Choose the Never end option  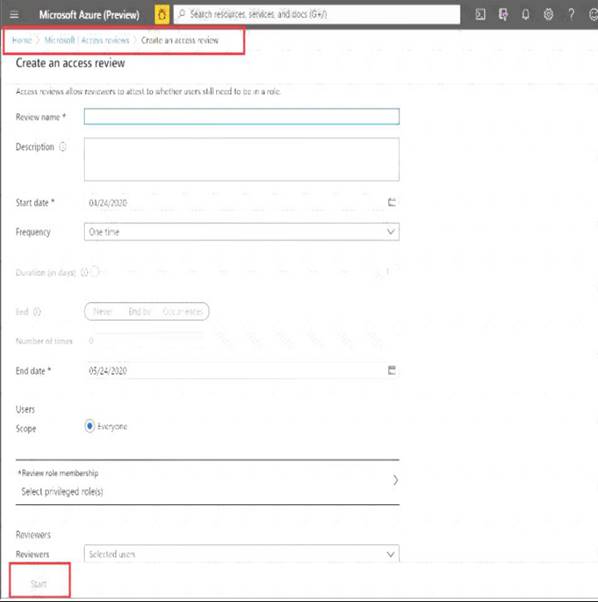tap(102, 311)
